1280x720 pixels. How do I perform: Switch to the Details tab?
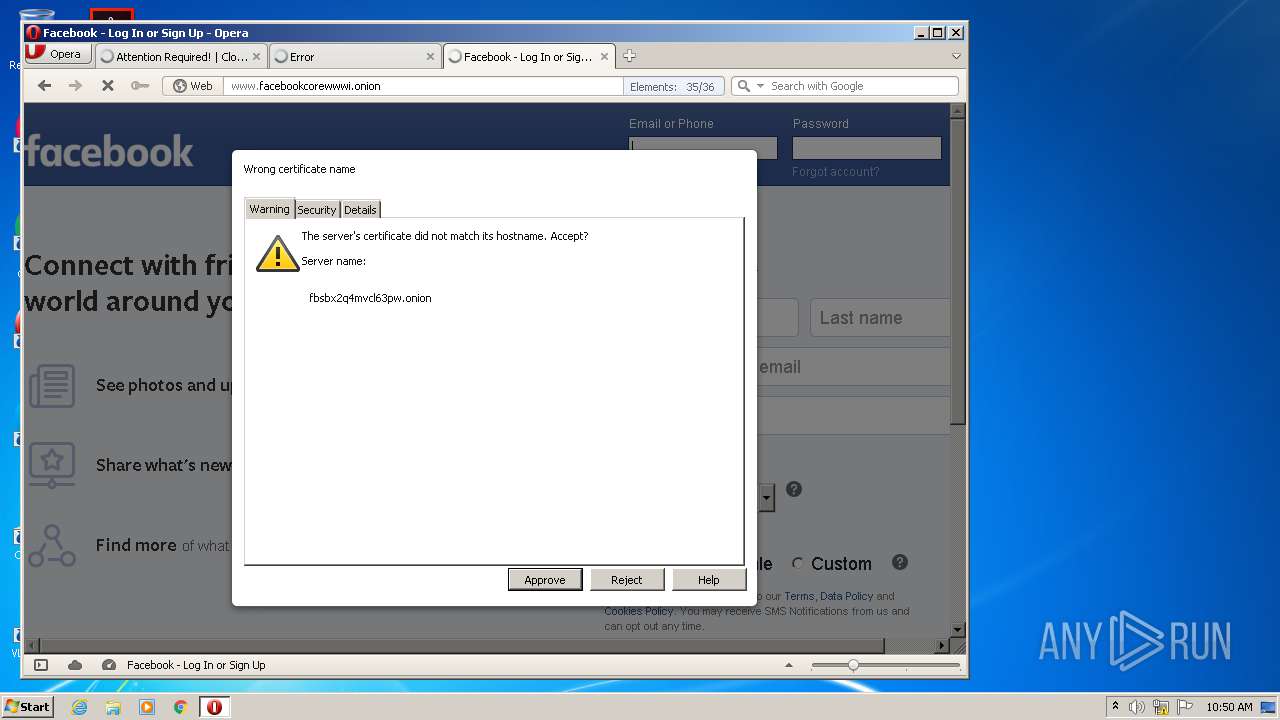pyautogui.click(x=360, y=209)
